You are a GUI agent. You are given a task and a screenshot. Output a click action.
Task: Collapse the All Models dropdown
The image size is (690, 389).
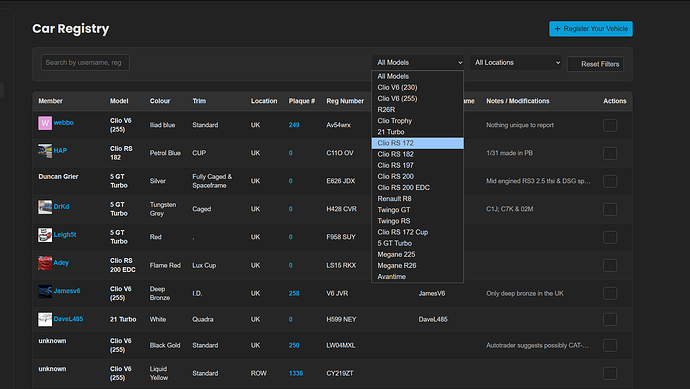[x=418, y=62]
